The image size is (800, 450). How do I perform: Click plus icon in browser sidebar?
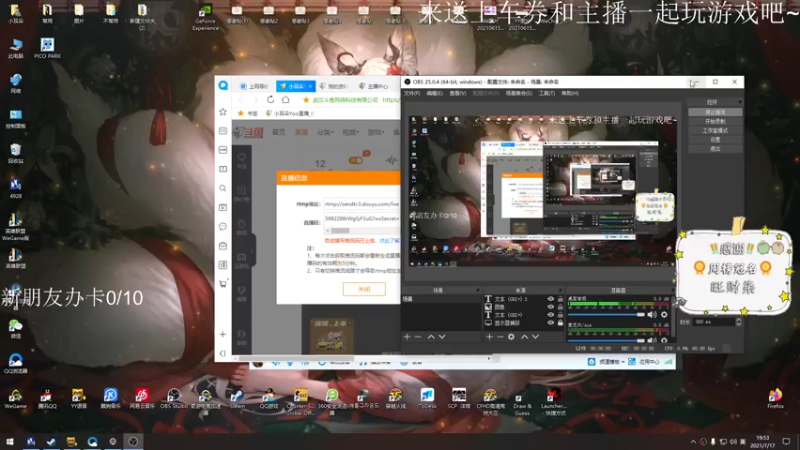pos(223,334)
